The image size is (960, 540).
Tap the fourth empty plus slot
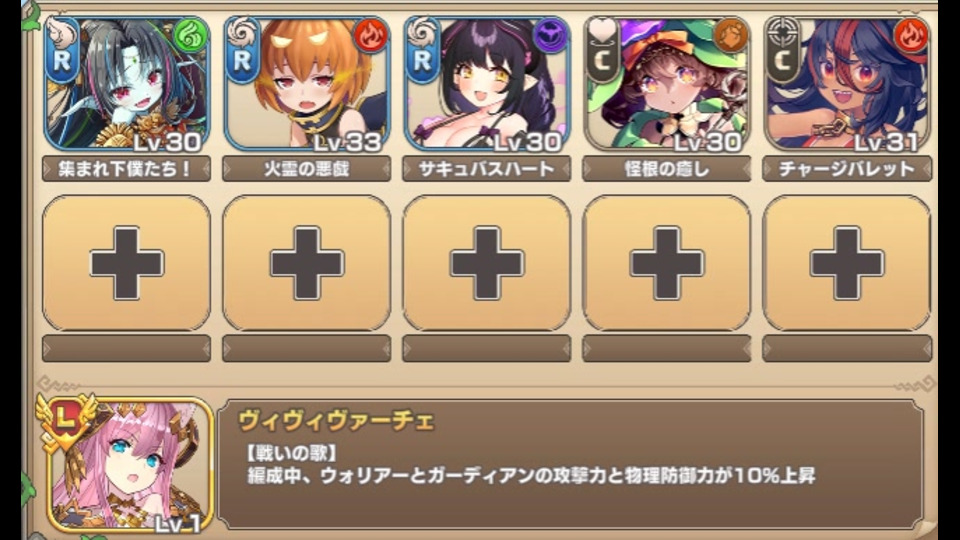pos(667,263)
